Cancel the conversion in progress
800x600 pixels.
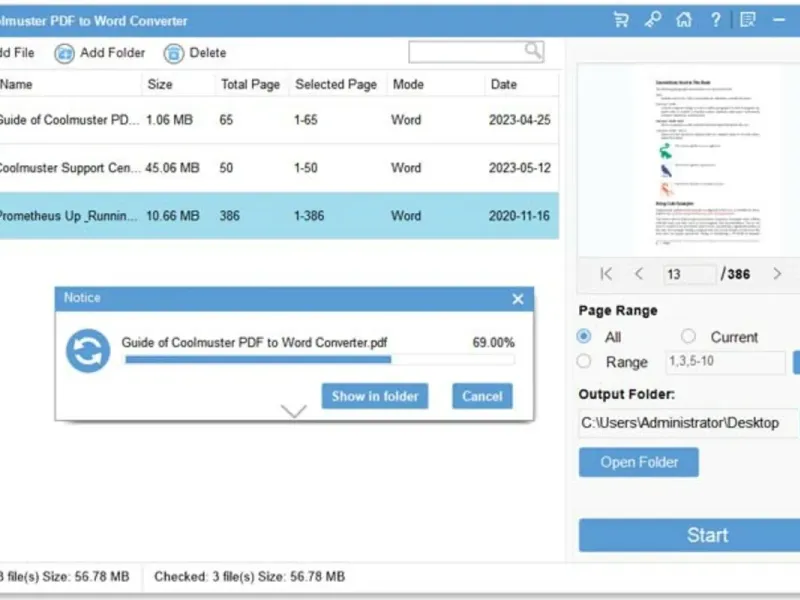(x=482, y=396)
